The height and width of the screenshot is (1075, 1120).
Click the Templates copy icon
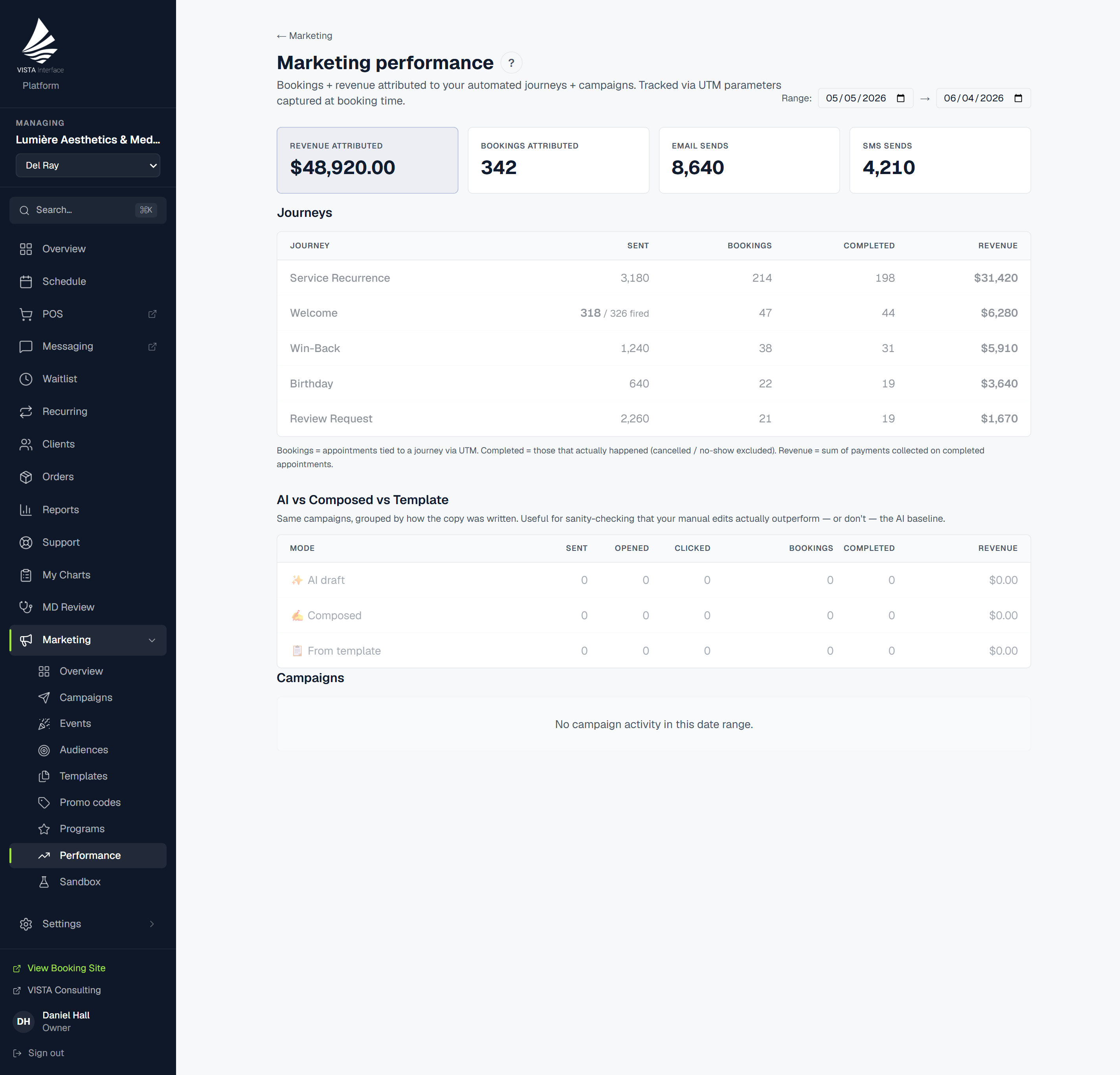pos(44,776)
